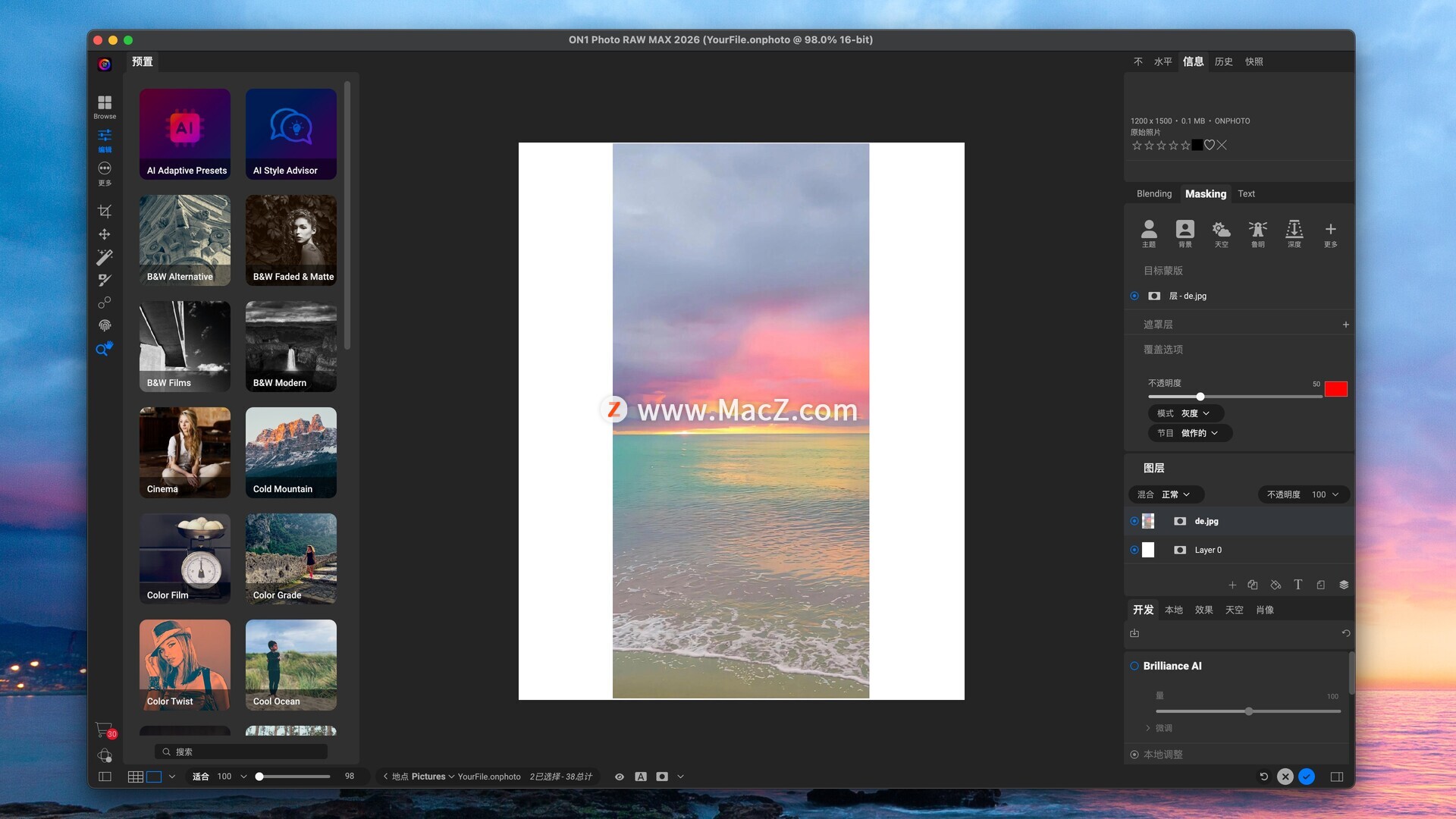Click the Subject mask icon
The image size is (1456, 819).
(x=1149, y=232)
